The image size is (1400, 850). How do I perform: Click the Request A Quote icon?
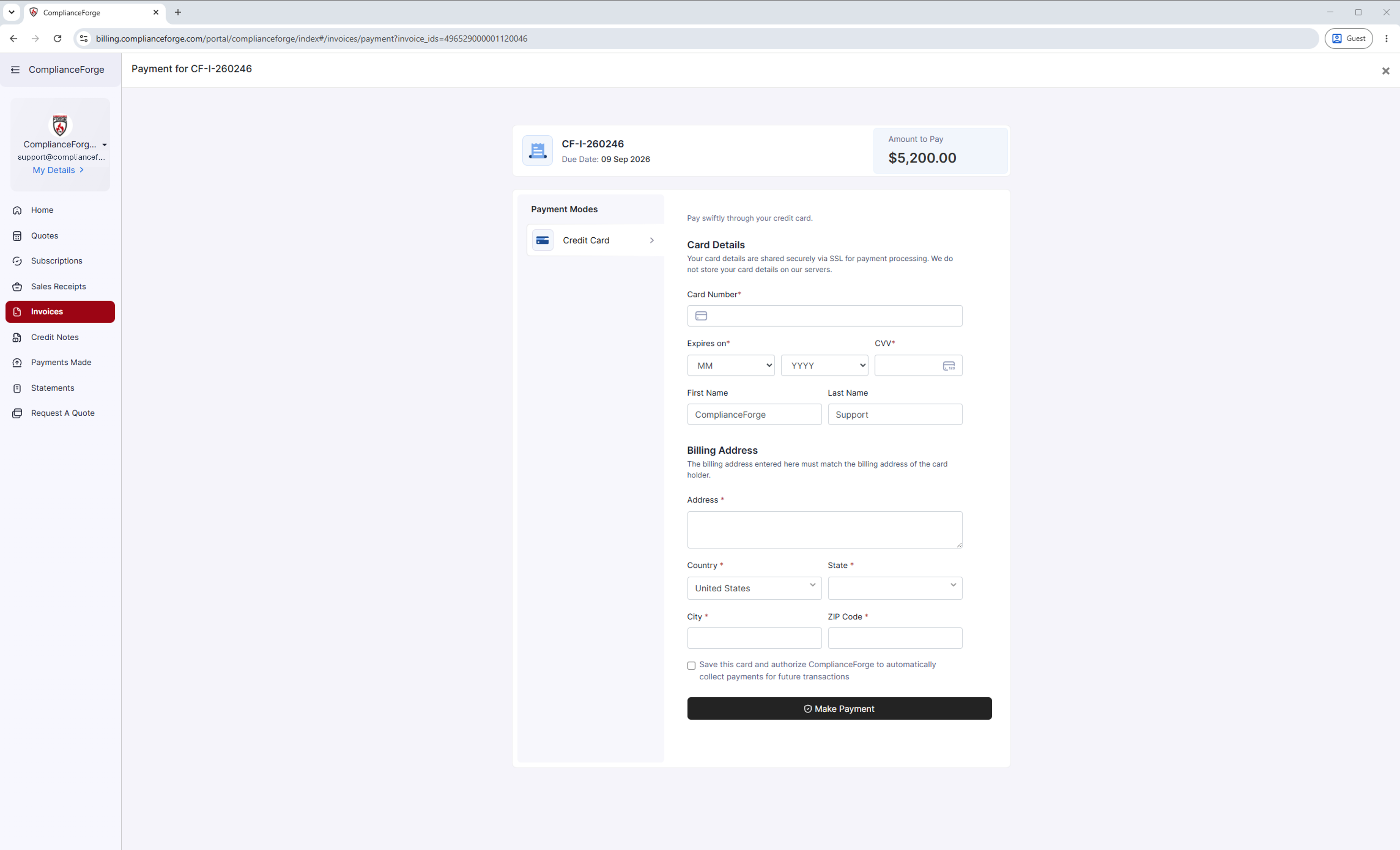click(x=17, y=413)
